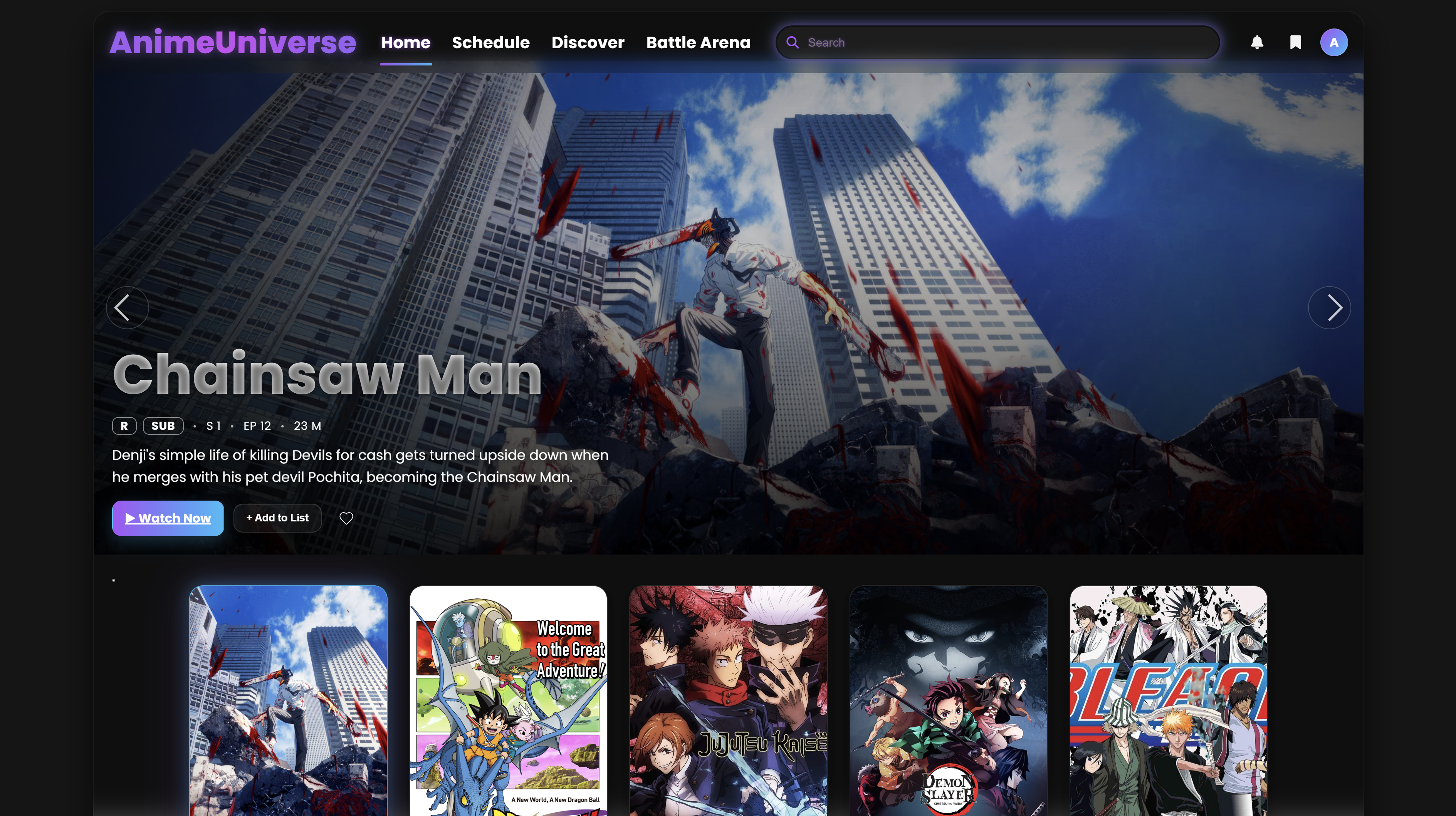Add Chainsaw Man to your list
The width and height of the screenshot is (1456, 816).
277,518
